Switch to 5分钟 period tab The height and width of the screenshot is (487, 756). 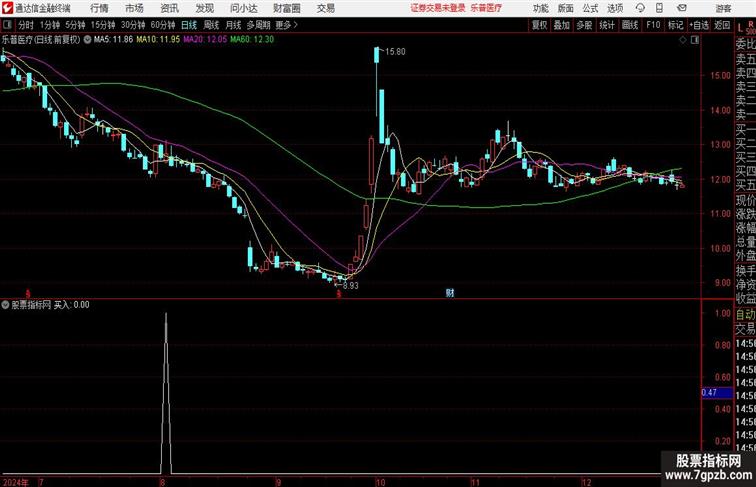[x=75, y=25]
